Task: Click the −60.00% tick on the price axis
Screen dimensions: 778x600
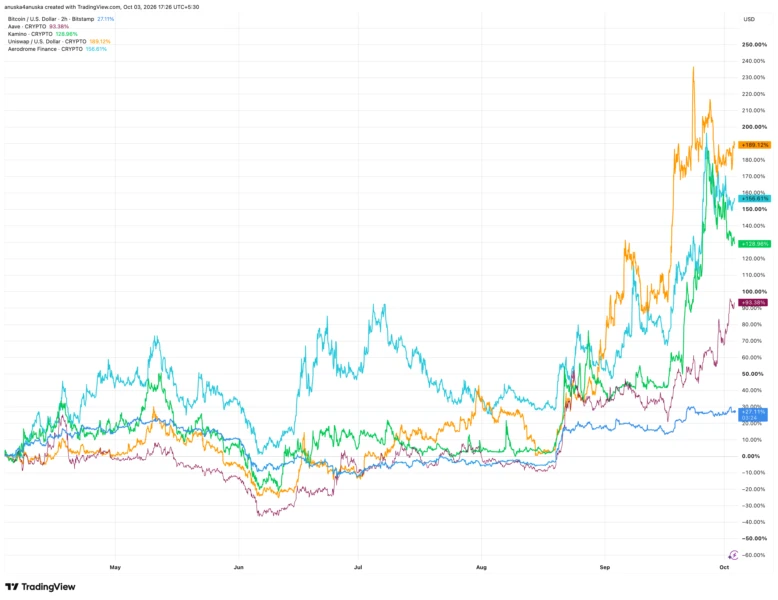Action: (754, 555)
